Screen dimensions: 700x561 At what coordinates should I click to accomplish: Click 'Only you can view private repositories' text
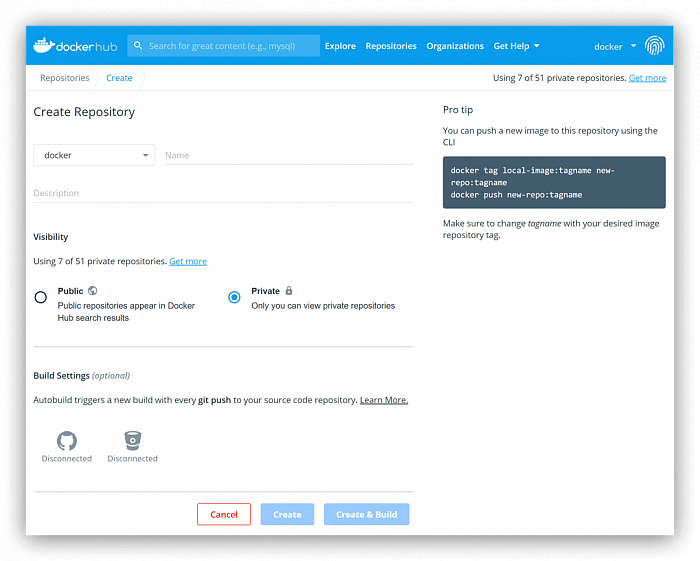pyautogui.click(x=323, y=306)
